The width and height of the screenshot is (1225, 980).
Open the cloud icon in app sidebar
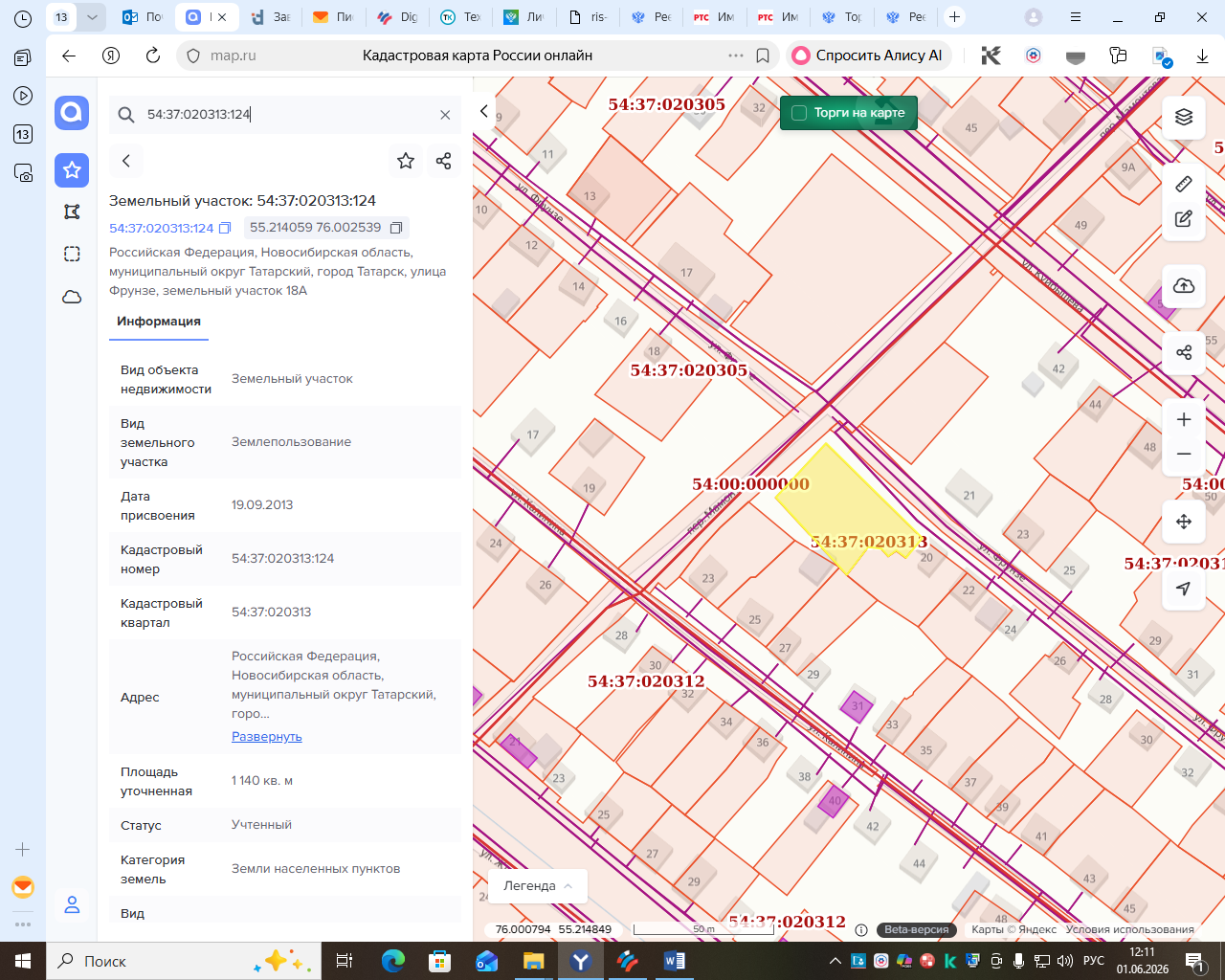tap(72, 297)
